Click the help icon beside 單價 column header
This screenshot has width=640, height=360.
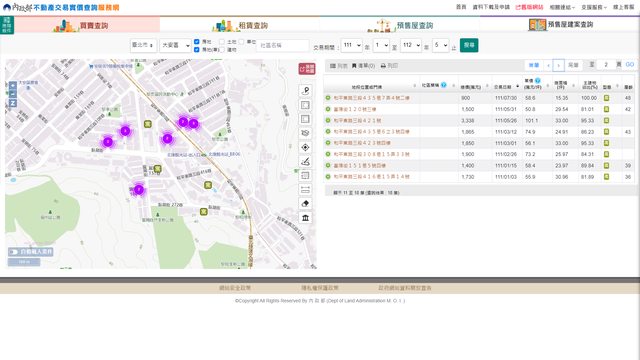538,80
